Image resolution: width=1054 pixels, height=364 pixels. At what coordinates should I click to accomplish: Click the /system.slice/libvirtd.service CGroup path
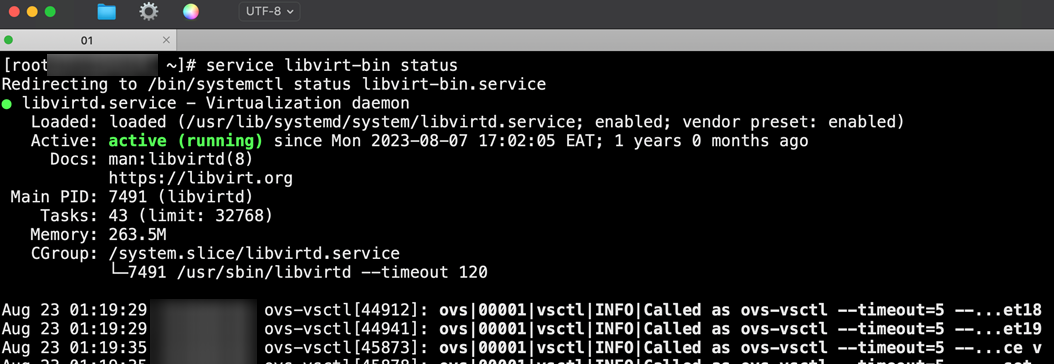coord(254,254)
